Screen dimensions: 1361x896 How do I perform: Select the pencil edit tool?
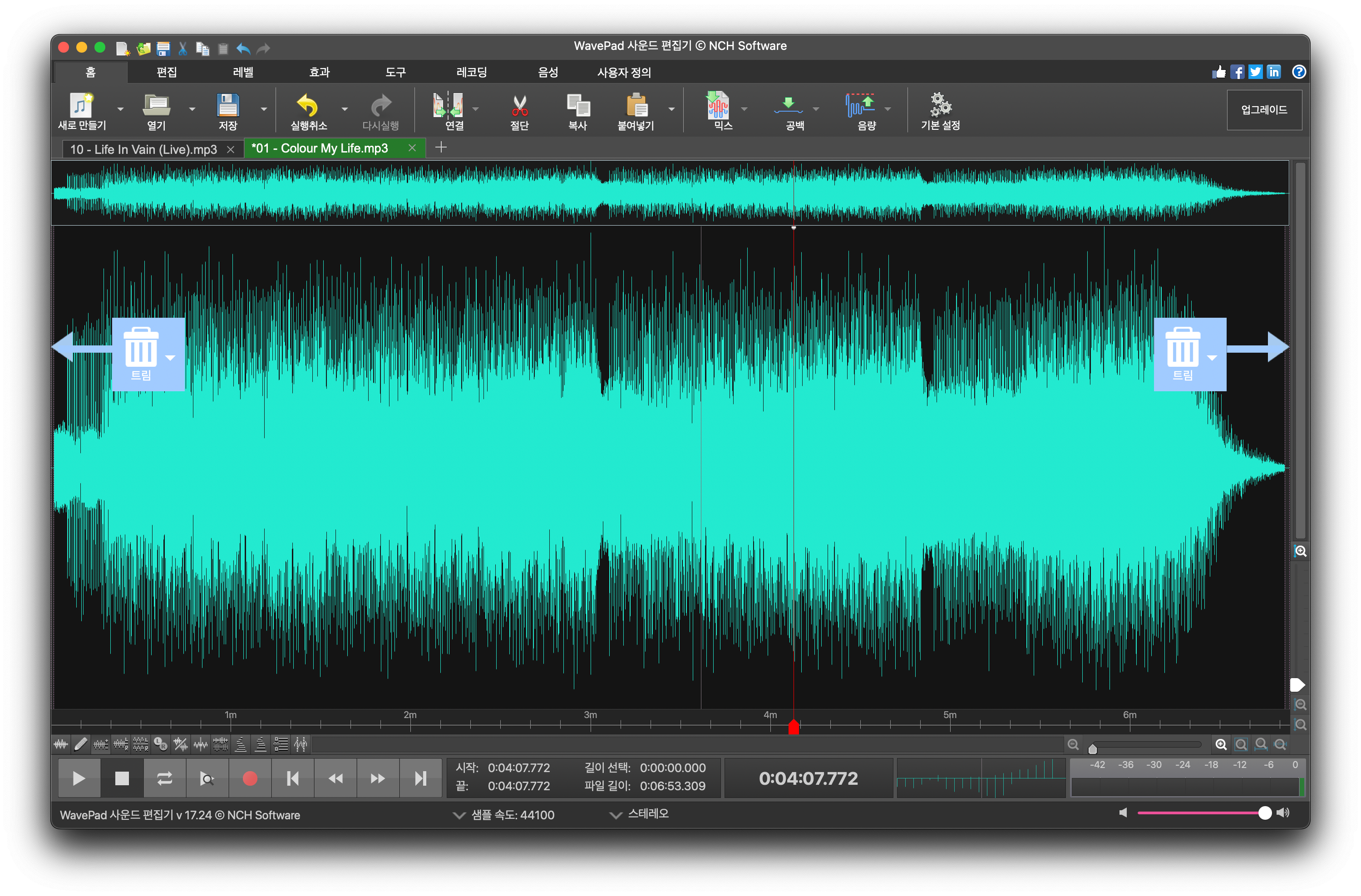[81, 744]
